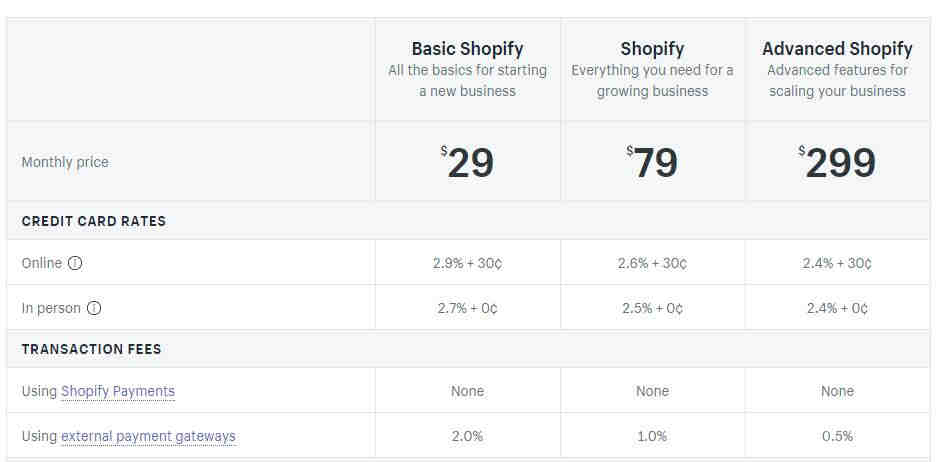Select the Basic Shopify plan heading

(x=467, y=49)
